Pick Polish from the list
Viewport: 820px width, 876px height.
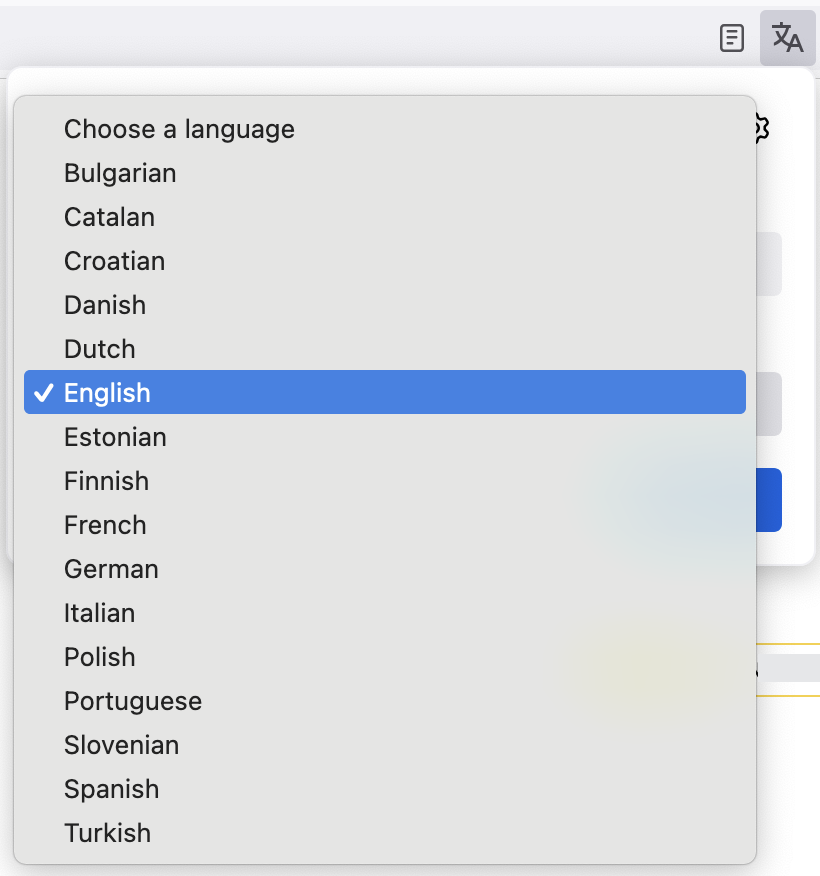click(x=100, y=656)
